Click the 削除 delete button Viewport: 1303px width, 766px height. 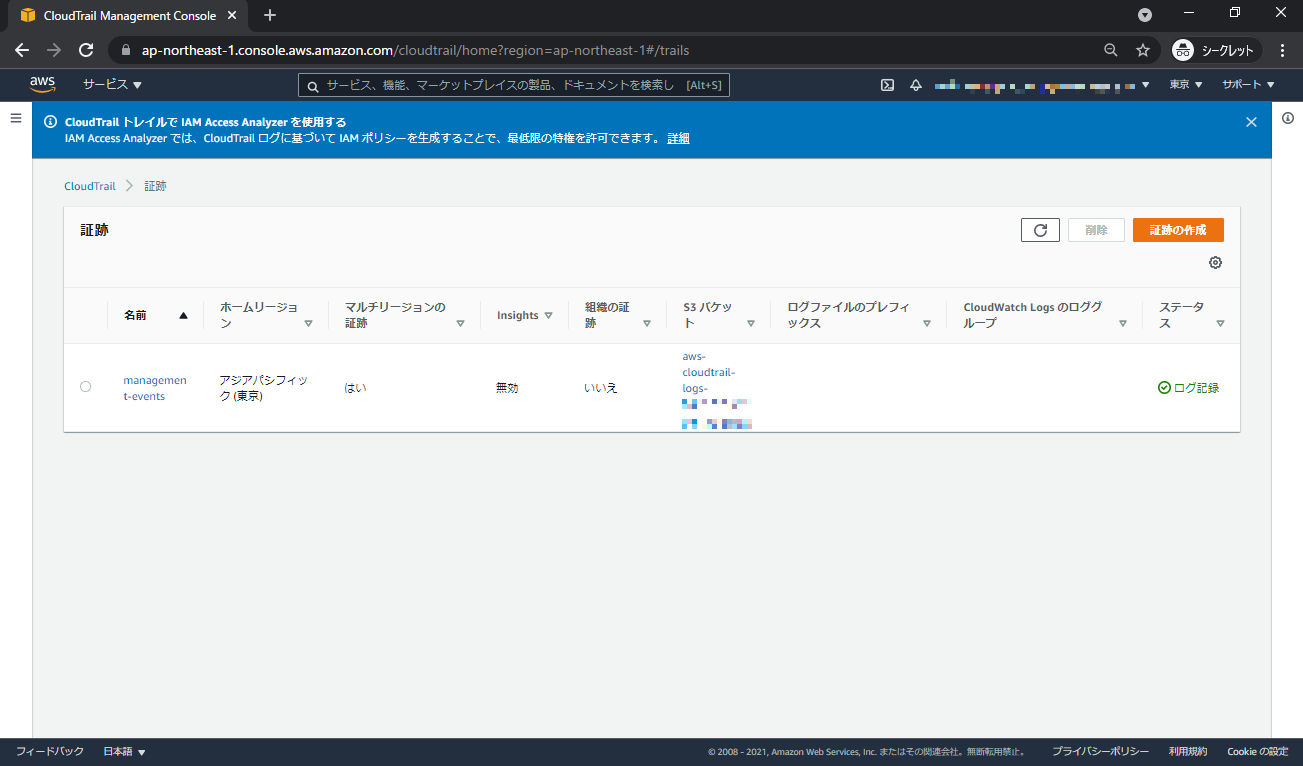point(1096,230)
